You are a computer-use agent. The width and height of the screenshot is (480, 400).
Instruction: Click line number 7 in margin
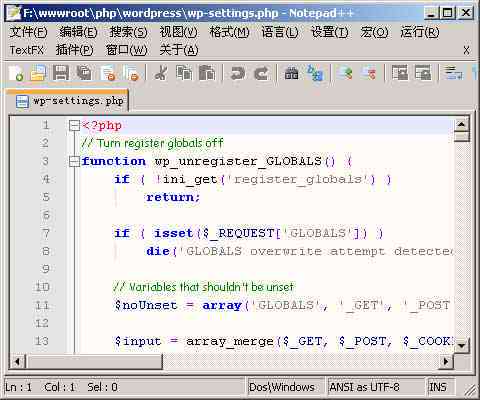point(46,233)
